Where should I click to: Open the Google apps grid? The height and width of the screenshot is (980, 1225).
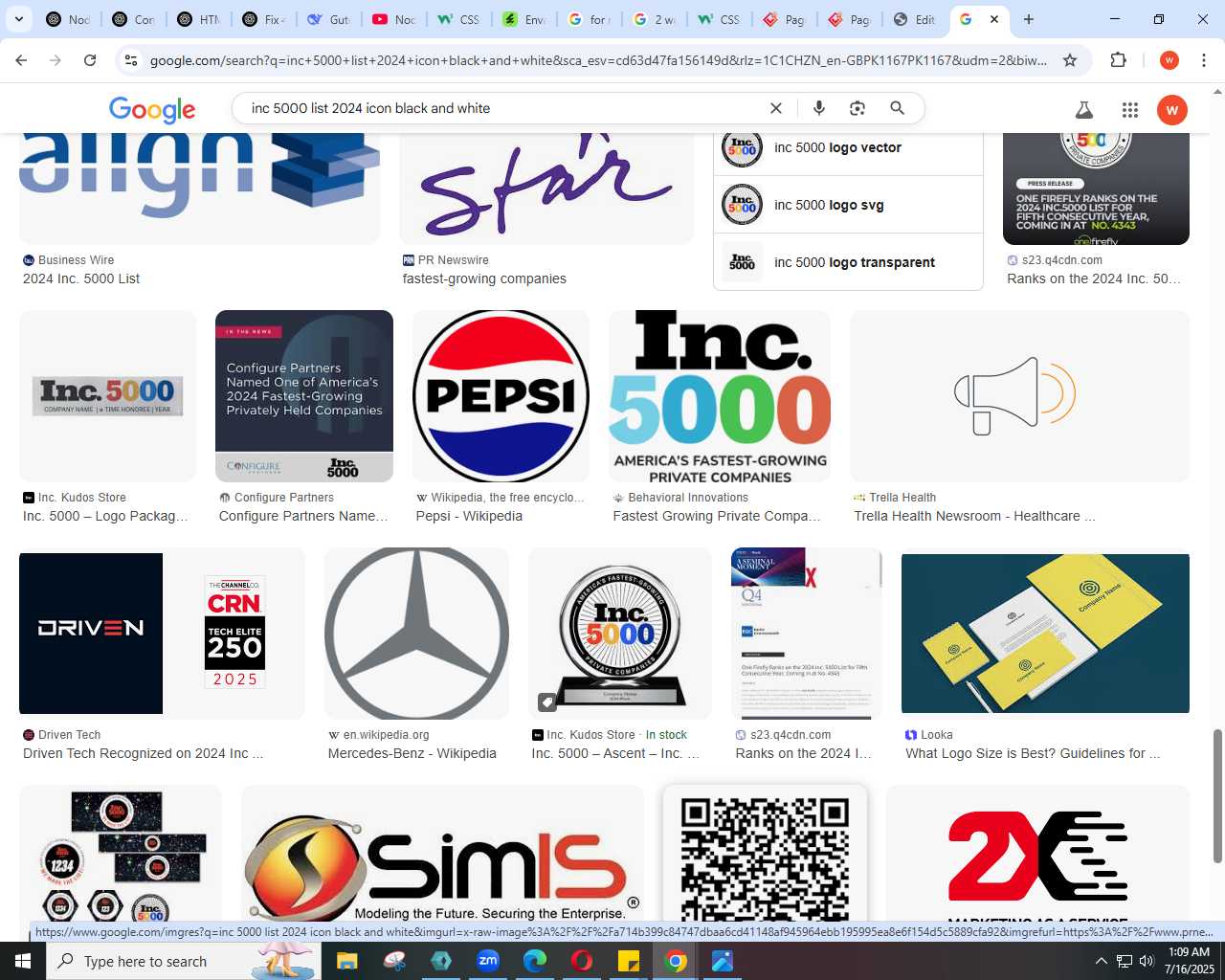pos(1130,110)
